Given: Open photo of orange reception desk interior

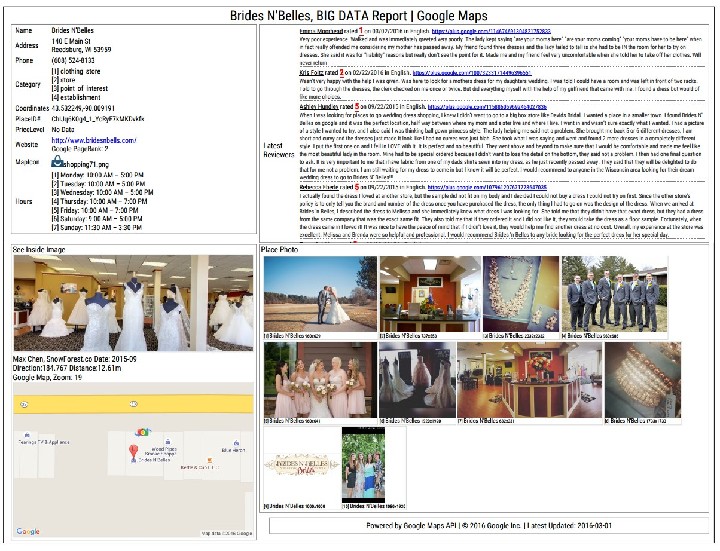Looking at the screenshot, I should [430, 294].
